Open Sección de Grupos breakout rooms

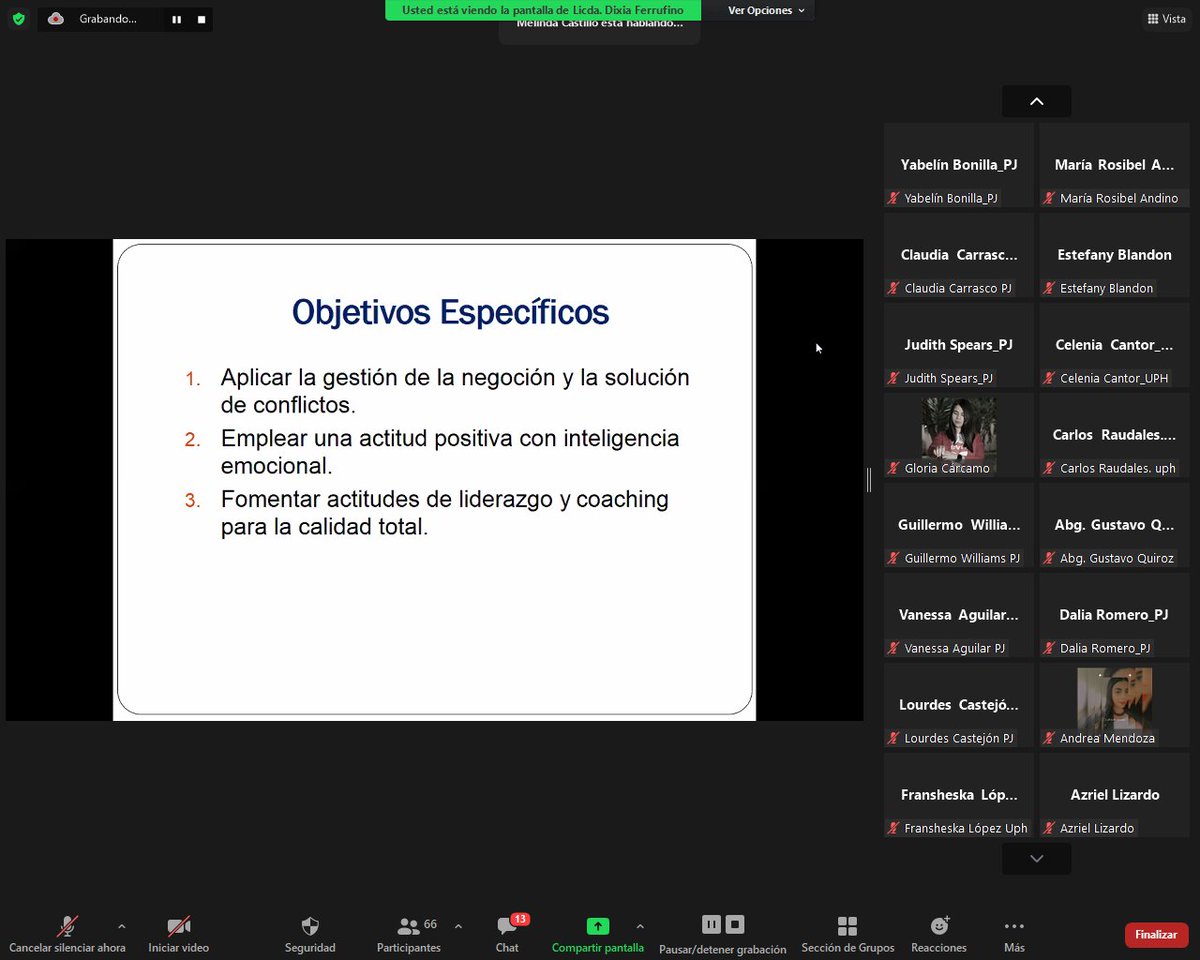pyautogui.click(x=847, y=934)
